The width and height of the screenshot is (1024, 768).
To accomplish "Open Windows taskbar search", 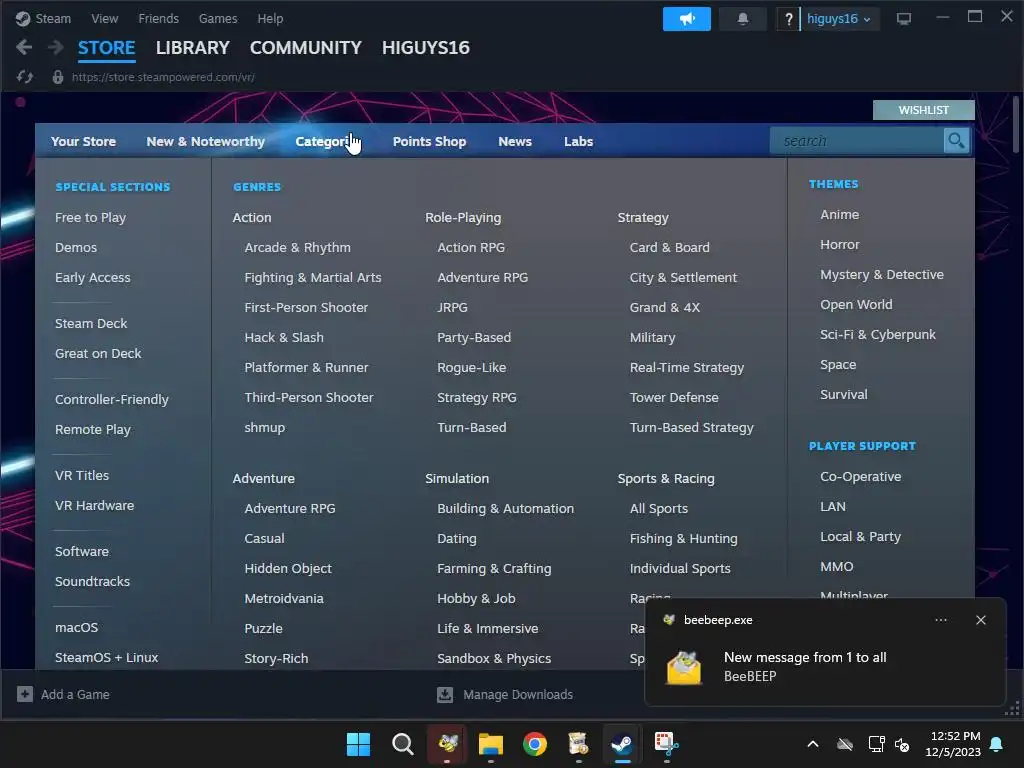I will [x=402, y=744].
